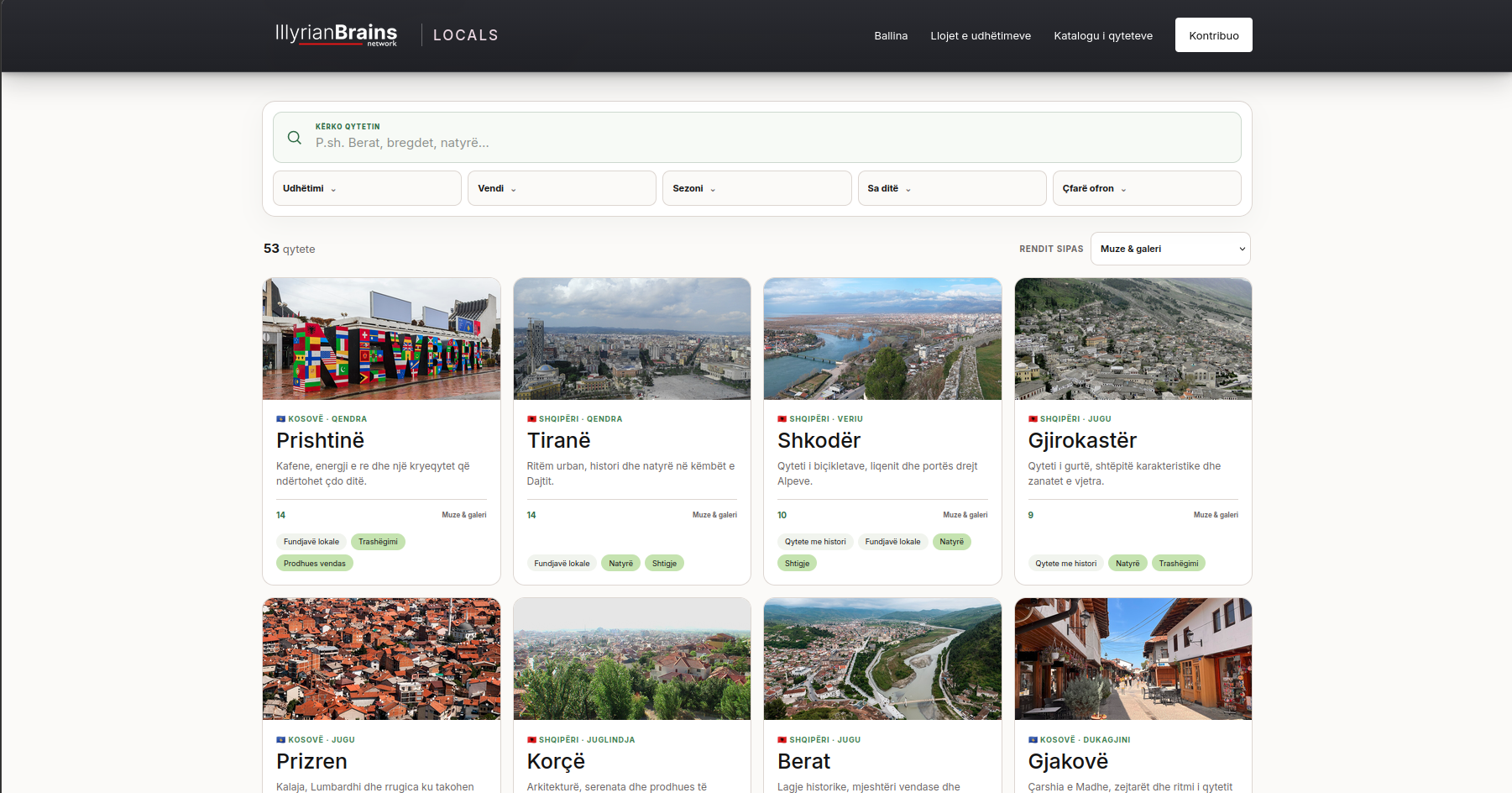The width and height of the screenshot is (1512, 793).
Task: Open the Prishtinë city title
Action: 320,440
